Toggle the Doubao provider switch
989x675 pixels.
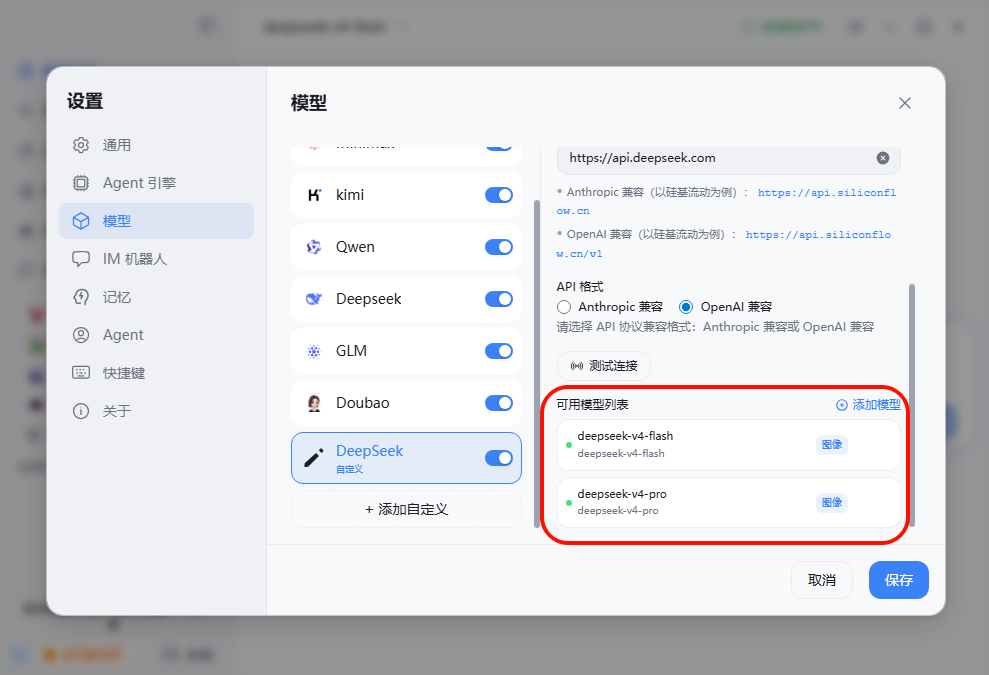(x=499, y=402)
